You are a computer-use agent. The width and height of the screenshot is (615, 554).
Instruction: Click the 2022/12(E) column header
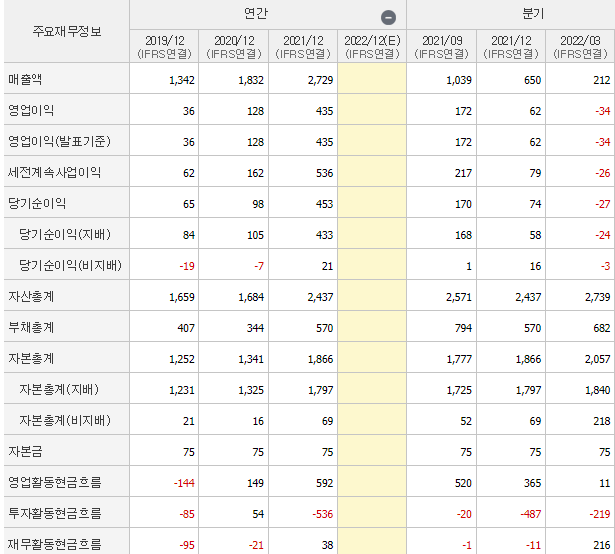tap(372, 46)
